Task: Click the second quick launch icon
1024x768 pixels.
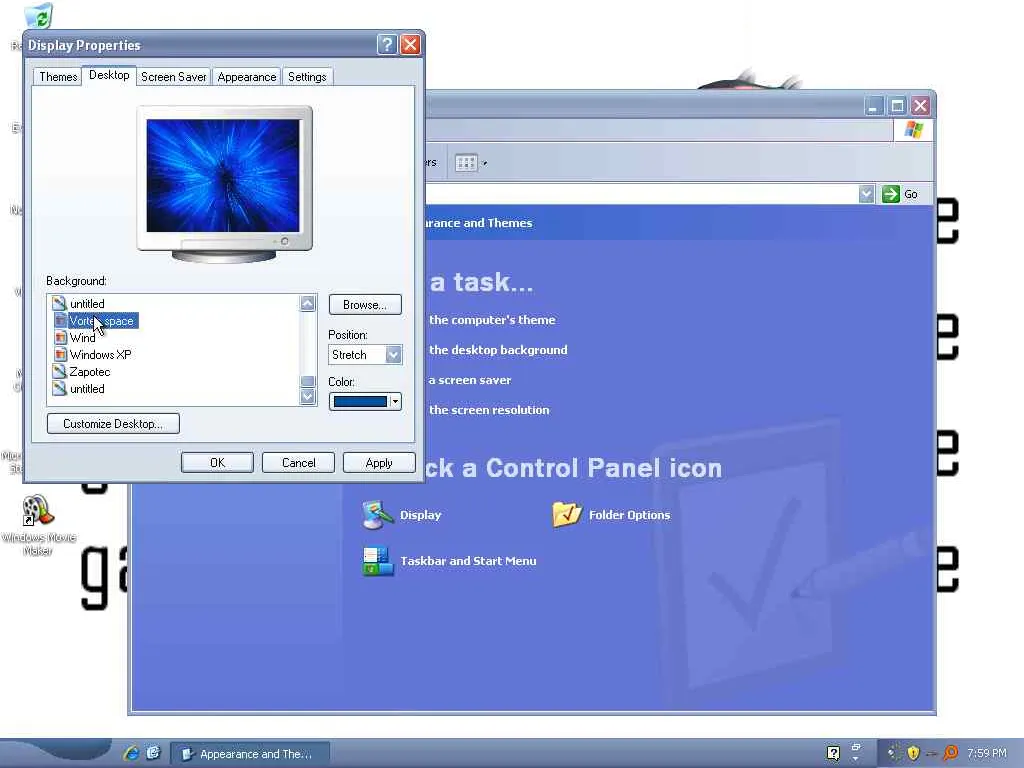Action: (x=153, y=753)
